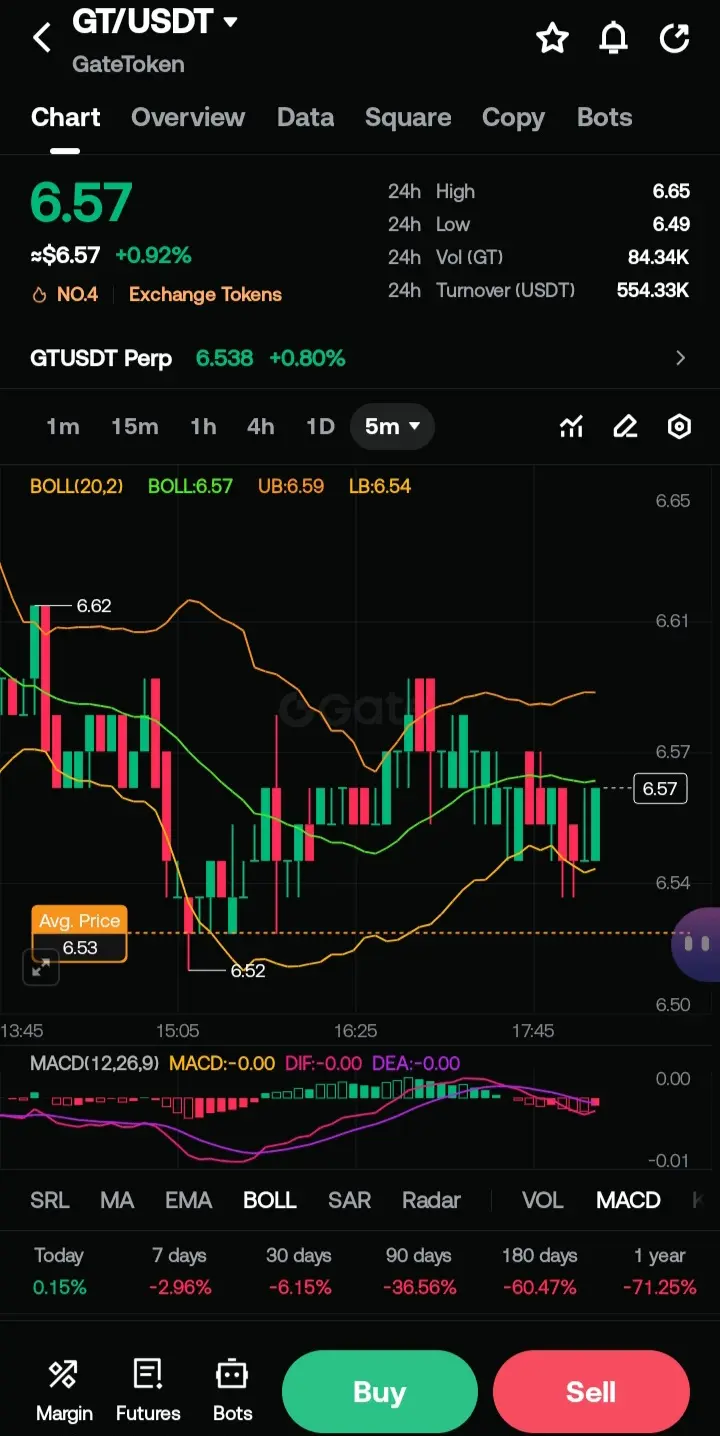
Task: Open GTUSDT Perp contract row
Action: pyautogui.click(x=360, y=358)
